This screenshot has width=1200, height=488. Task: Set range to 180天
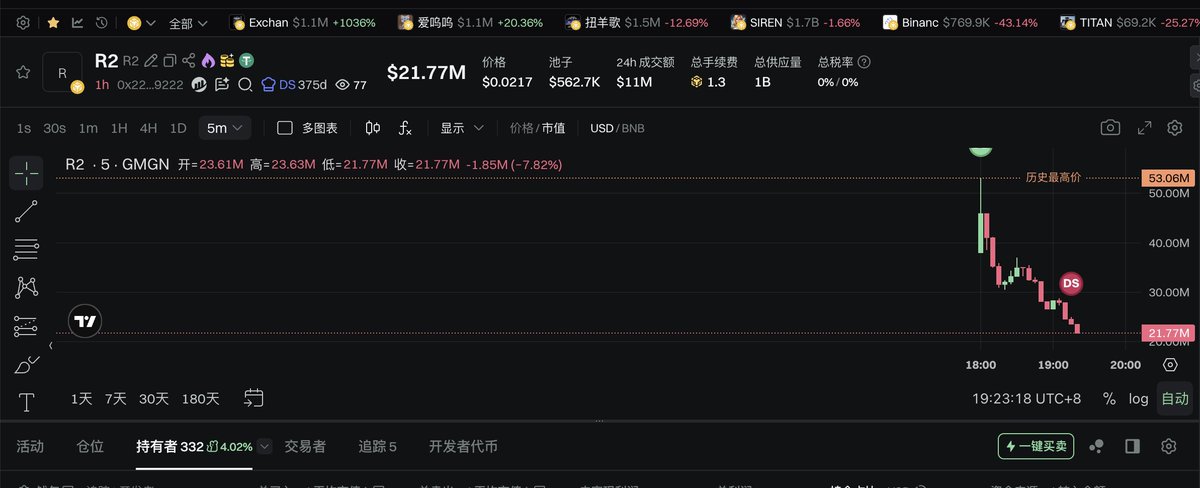click(x=200, y=398)
